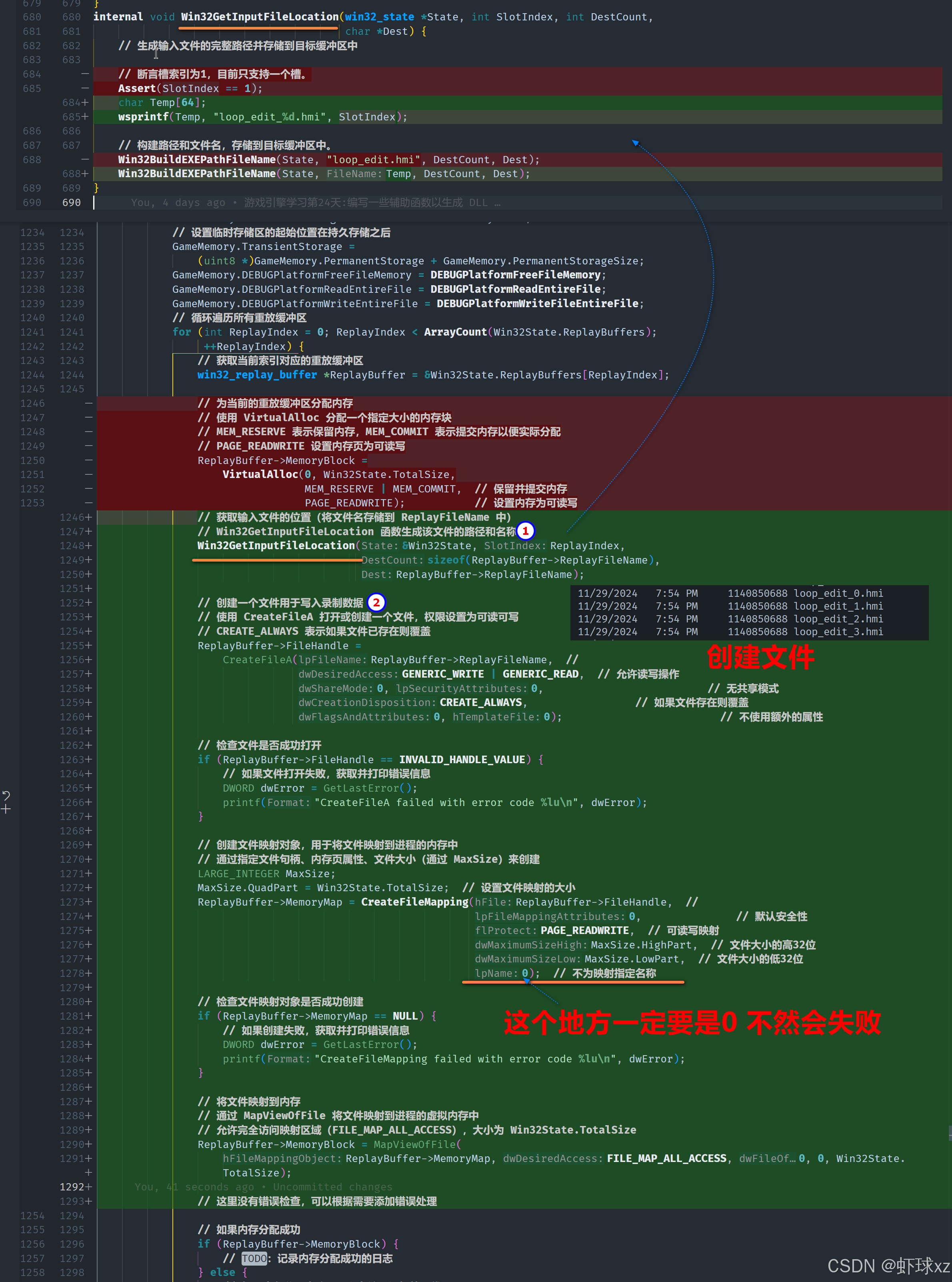
Task: Click the else keyword on line 1298
Action: click(222, 1272)
